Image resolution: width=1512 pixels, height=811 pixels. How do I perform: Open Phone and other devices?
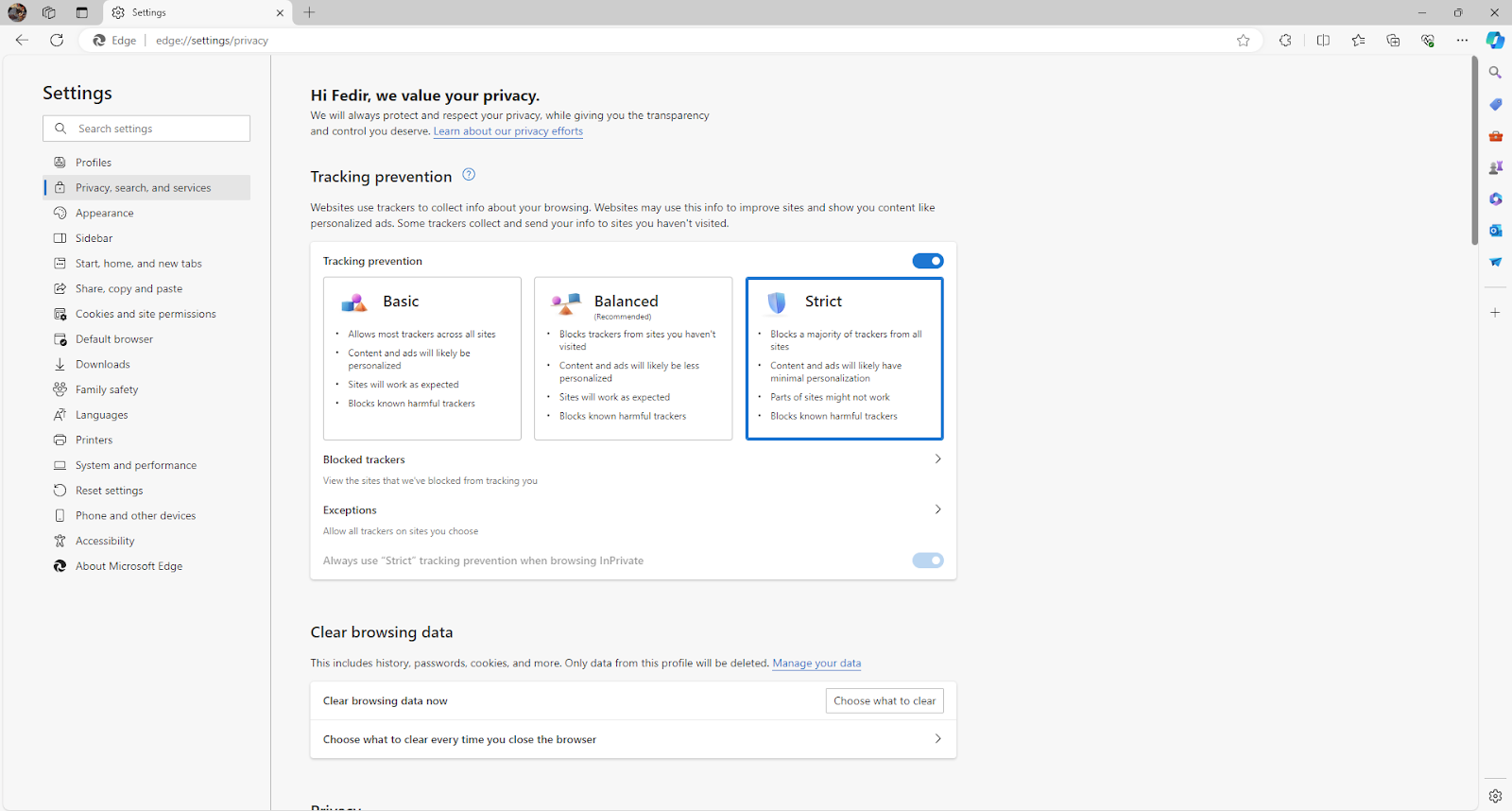(146, 515)
